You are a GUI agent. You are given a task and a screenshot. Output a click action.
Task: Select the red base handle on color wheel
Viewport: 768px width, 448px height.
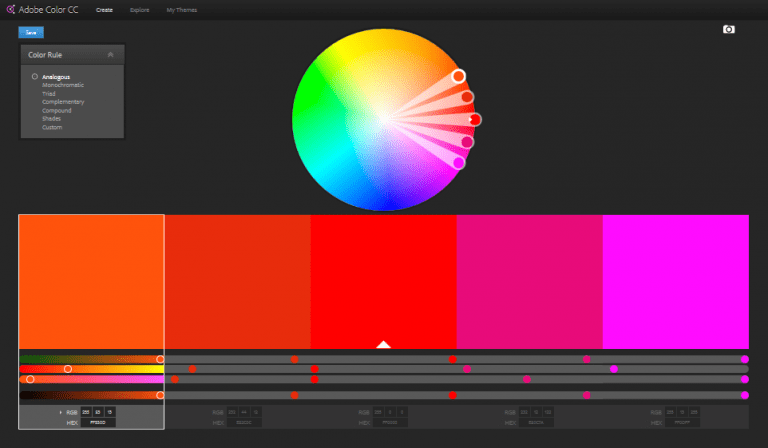point(475,119)
